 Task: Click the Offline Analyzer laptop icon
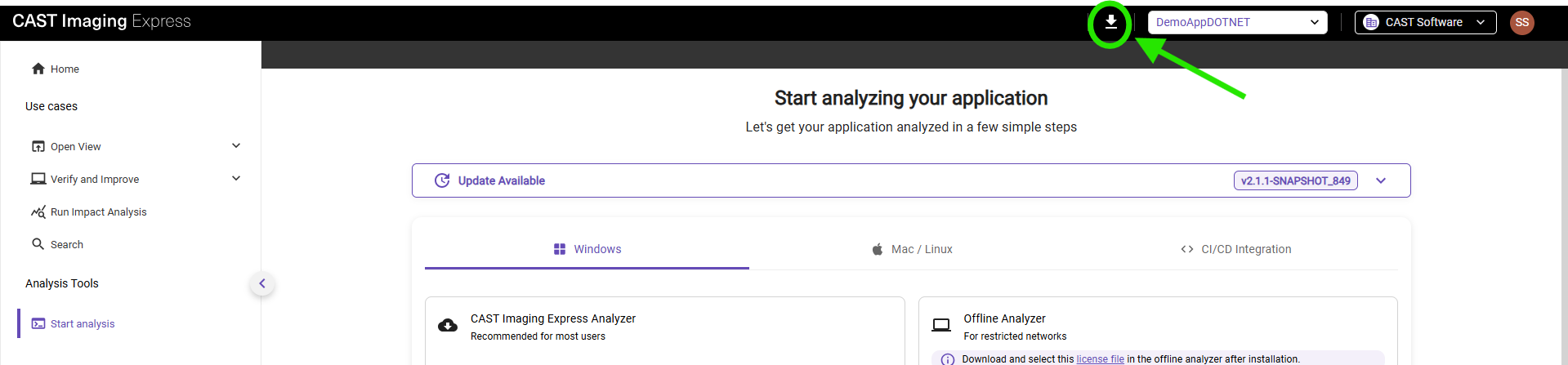pos(941,326)
